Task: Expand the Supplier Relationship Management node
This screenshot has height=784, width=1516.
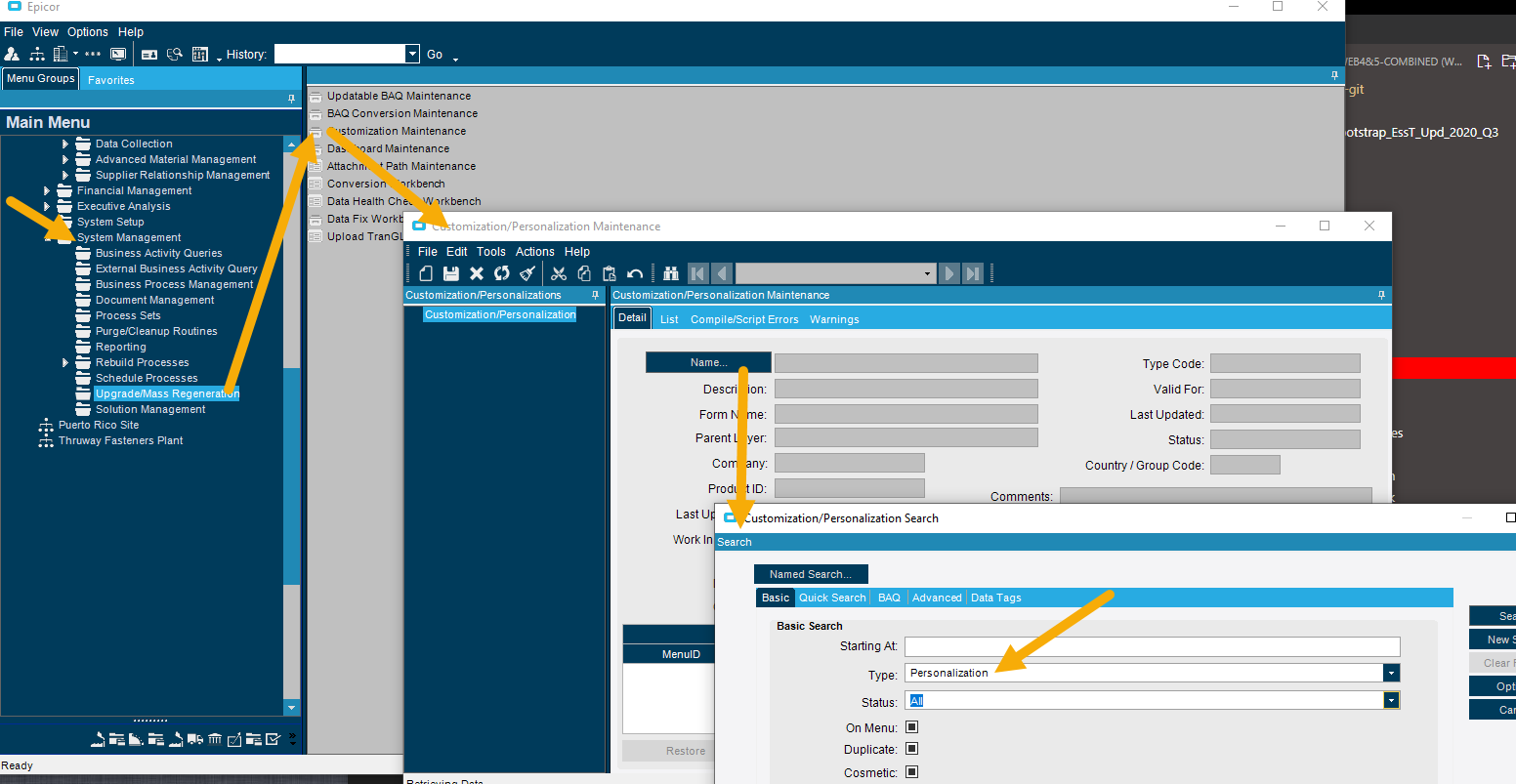Action: tap(65, 176)
